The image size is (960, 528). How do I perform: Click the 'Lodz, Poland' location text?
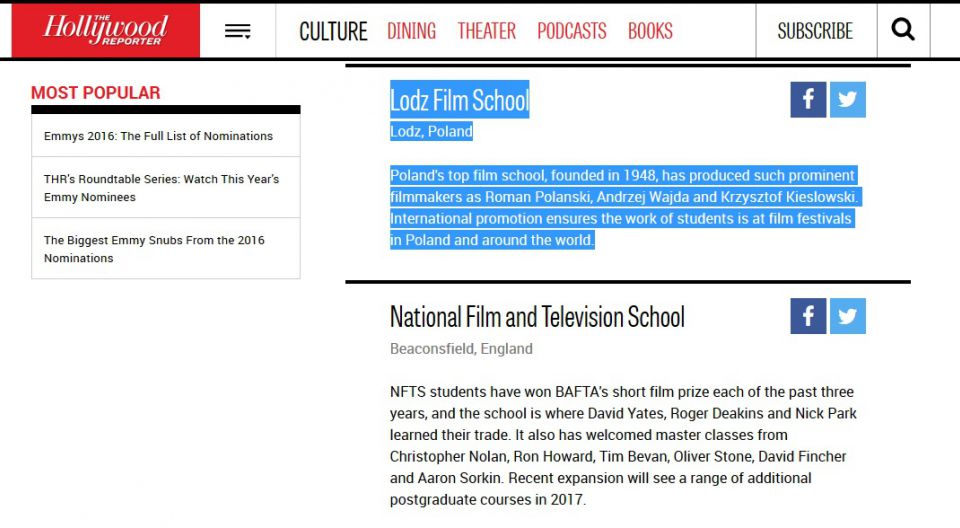431,131
